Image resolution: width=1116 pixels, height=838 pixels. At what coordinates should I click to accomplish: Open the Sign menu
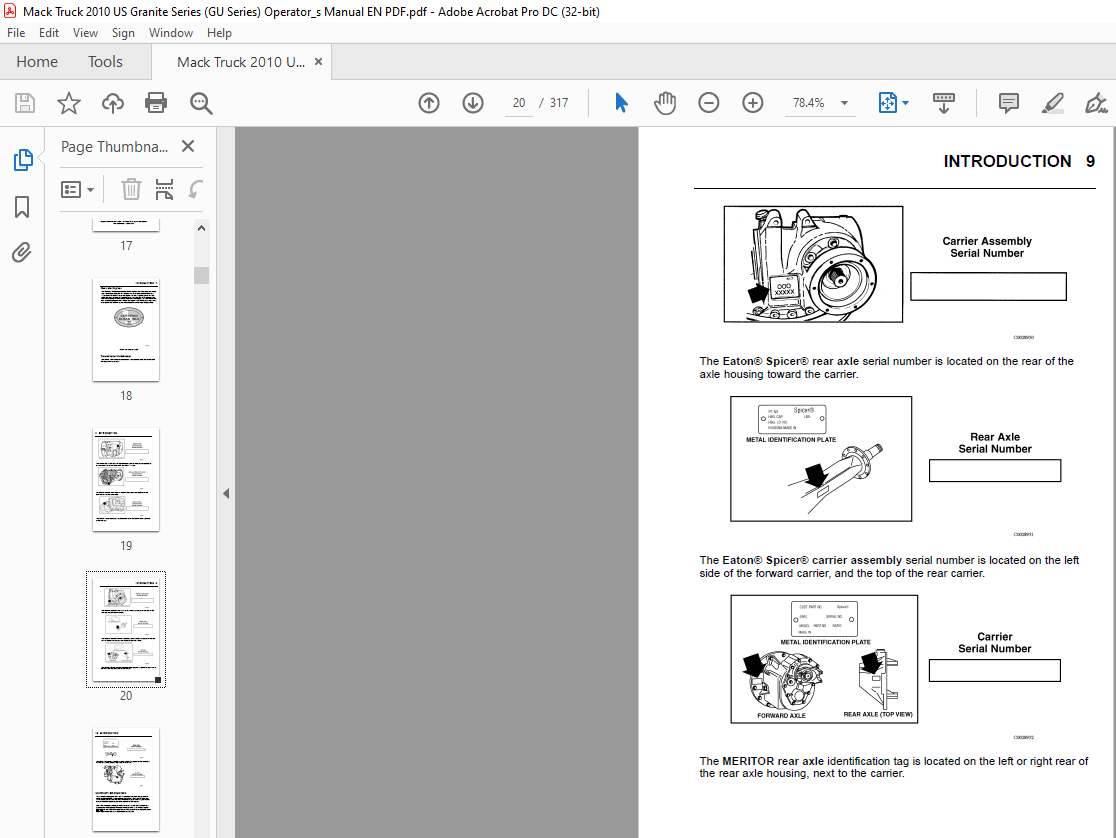tap(123, 33)
